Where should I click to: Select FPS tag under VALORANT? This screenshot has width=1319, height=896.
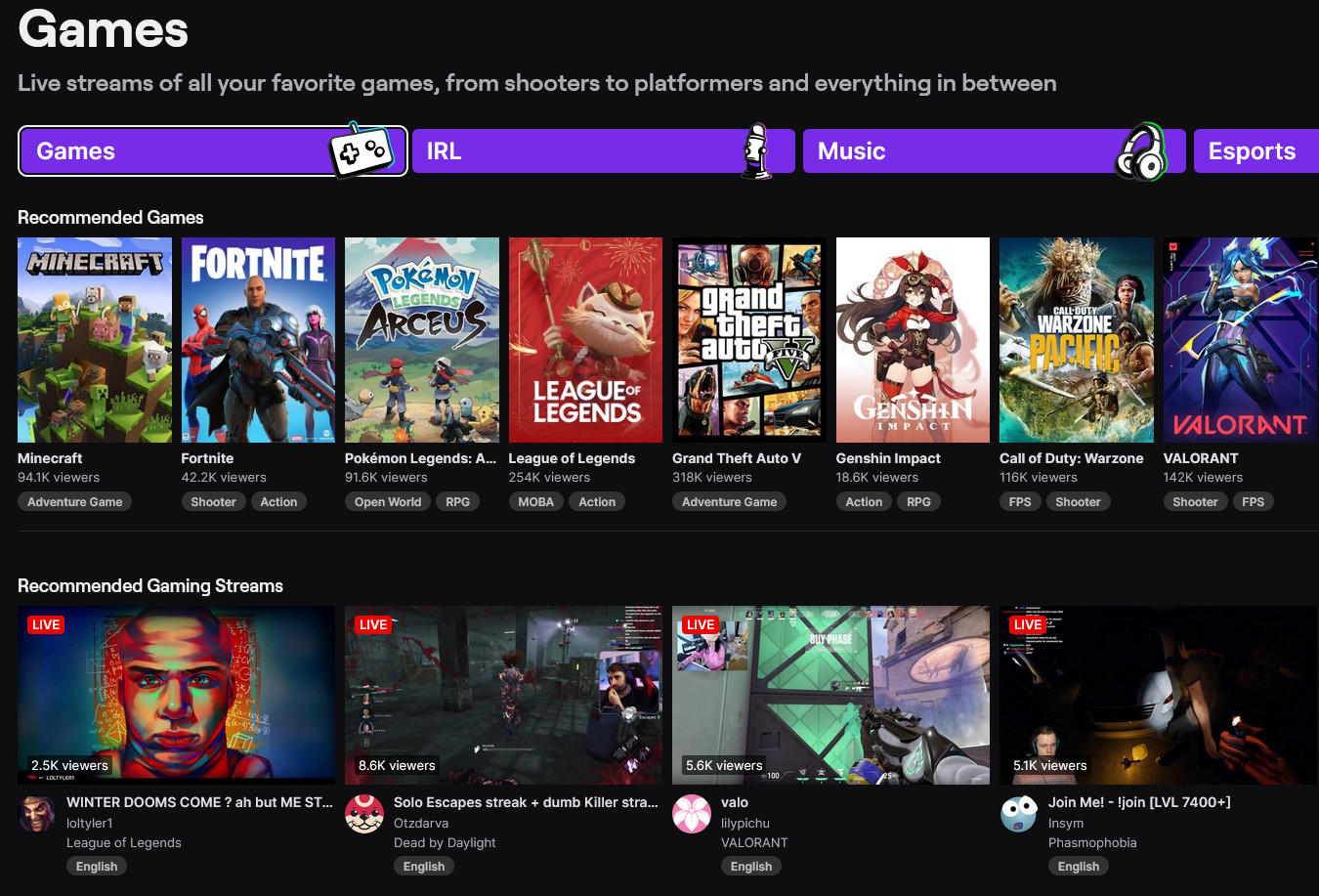tap(1254, 502)
